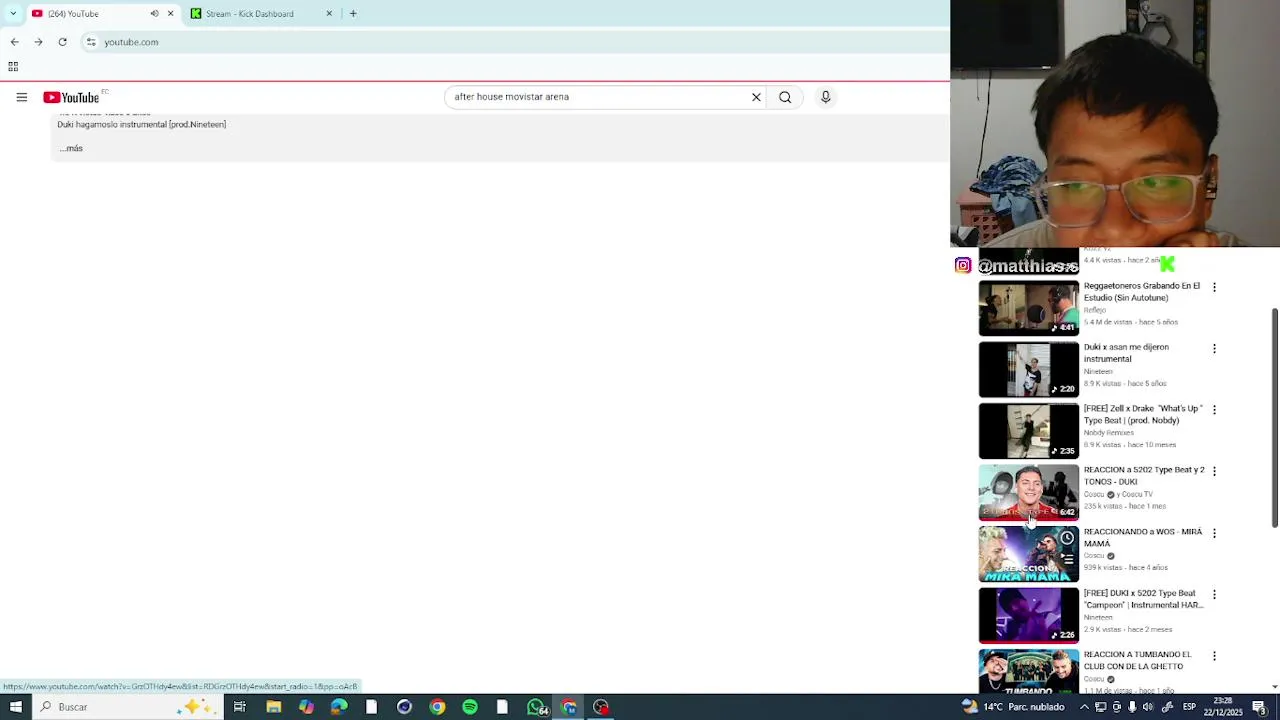Image resolution: width=1280 pixels, height=720 pixels.
Task: Open options for Reggaetoneros Grabando En El Estudio
Action: pos(1214,287)
